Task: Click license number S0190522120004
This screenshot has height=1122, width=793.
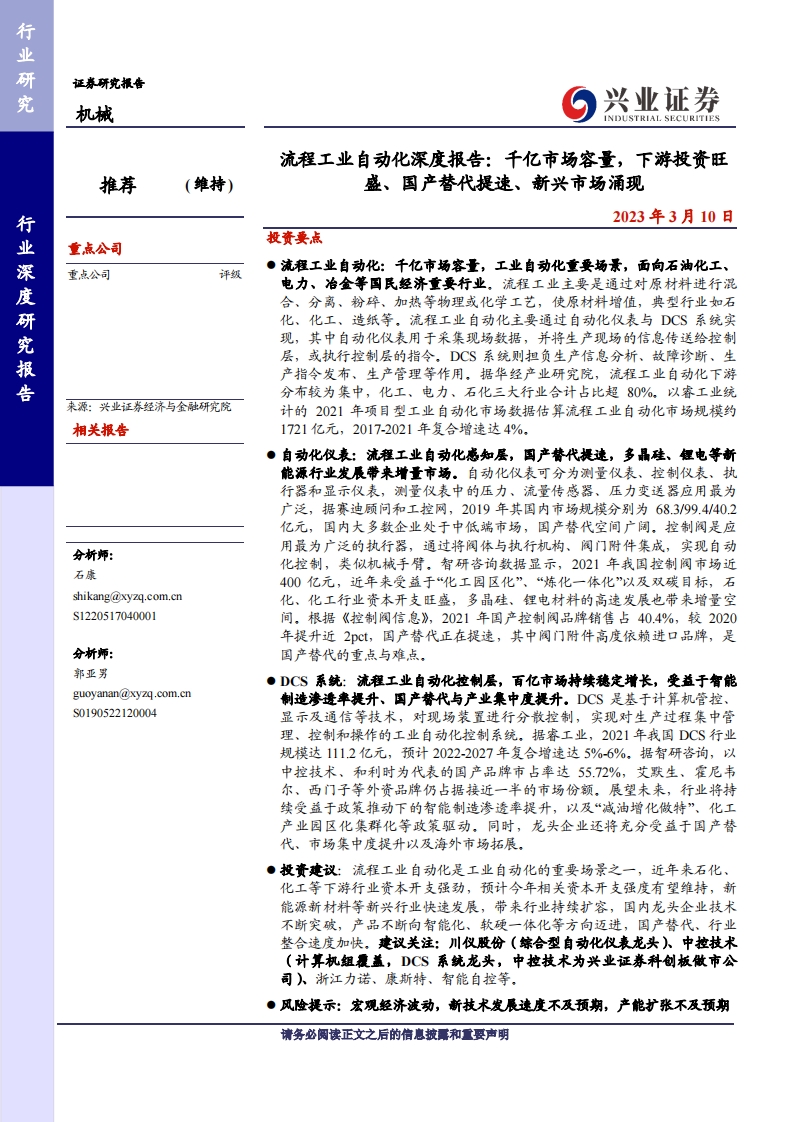Action: tap(115, 712)
